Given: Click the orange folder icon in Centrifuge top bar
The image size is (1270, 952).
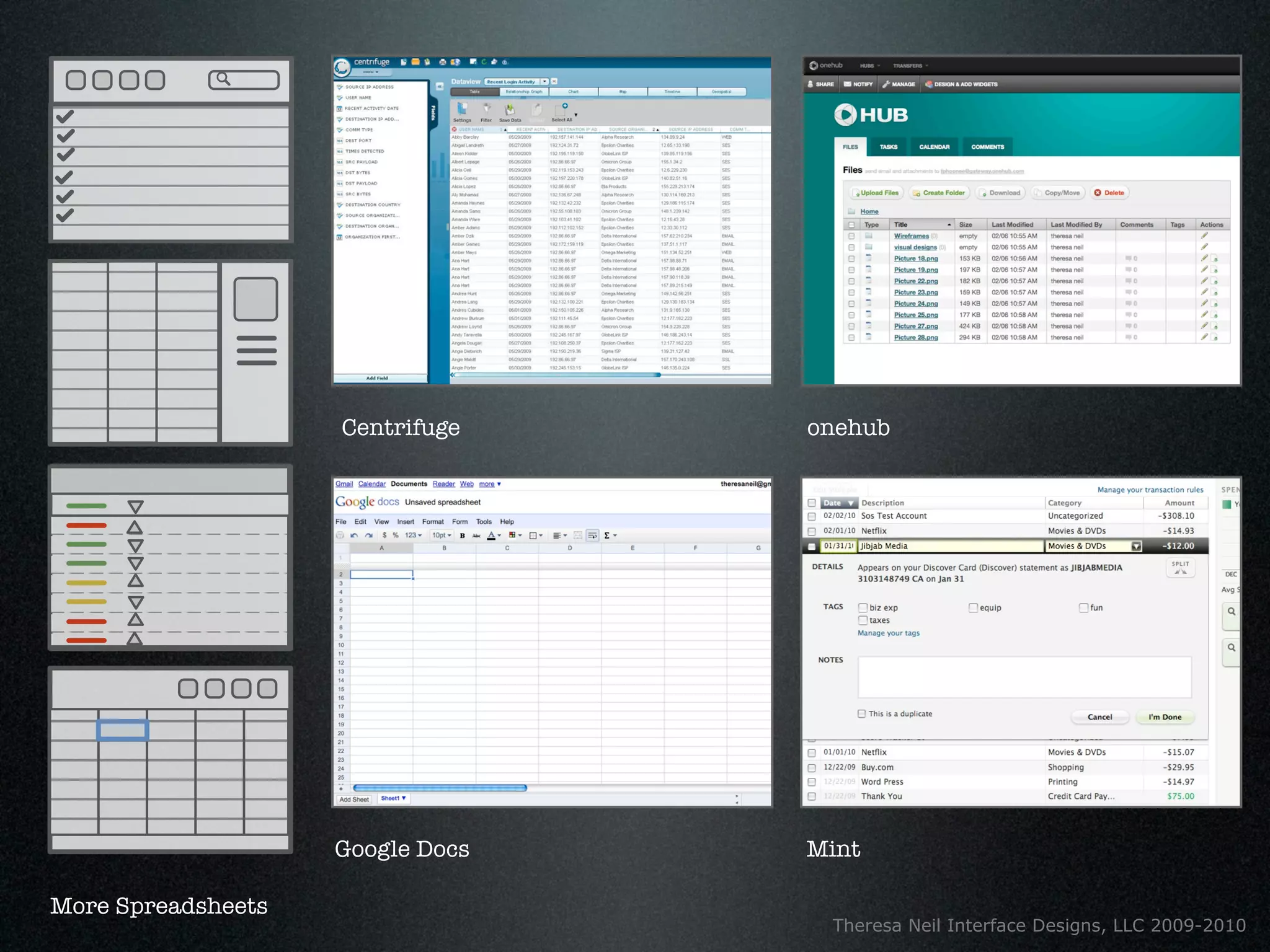Looking at the screenshot, I should point(415,62).
